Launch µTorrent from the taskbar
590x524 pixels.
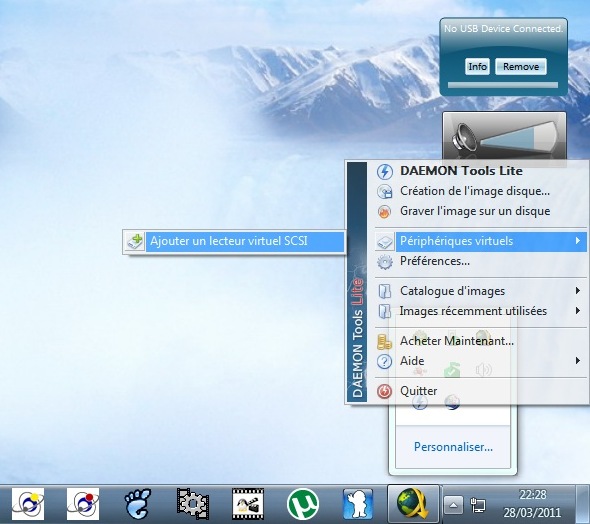tap(303, 504)
